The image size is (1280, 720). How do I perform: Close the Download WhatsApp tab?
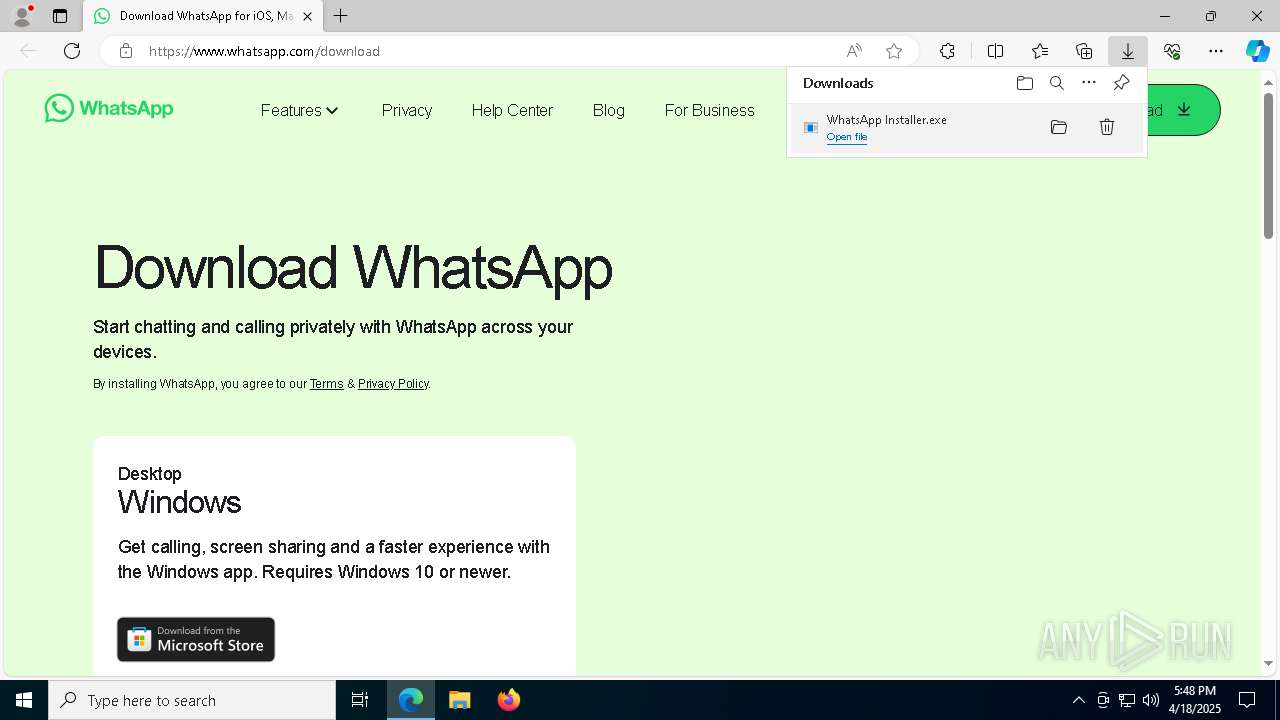pos(307,16)
